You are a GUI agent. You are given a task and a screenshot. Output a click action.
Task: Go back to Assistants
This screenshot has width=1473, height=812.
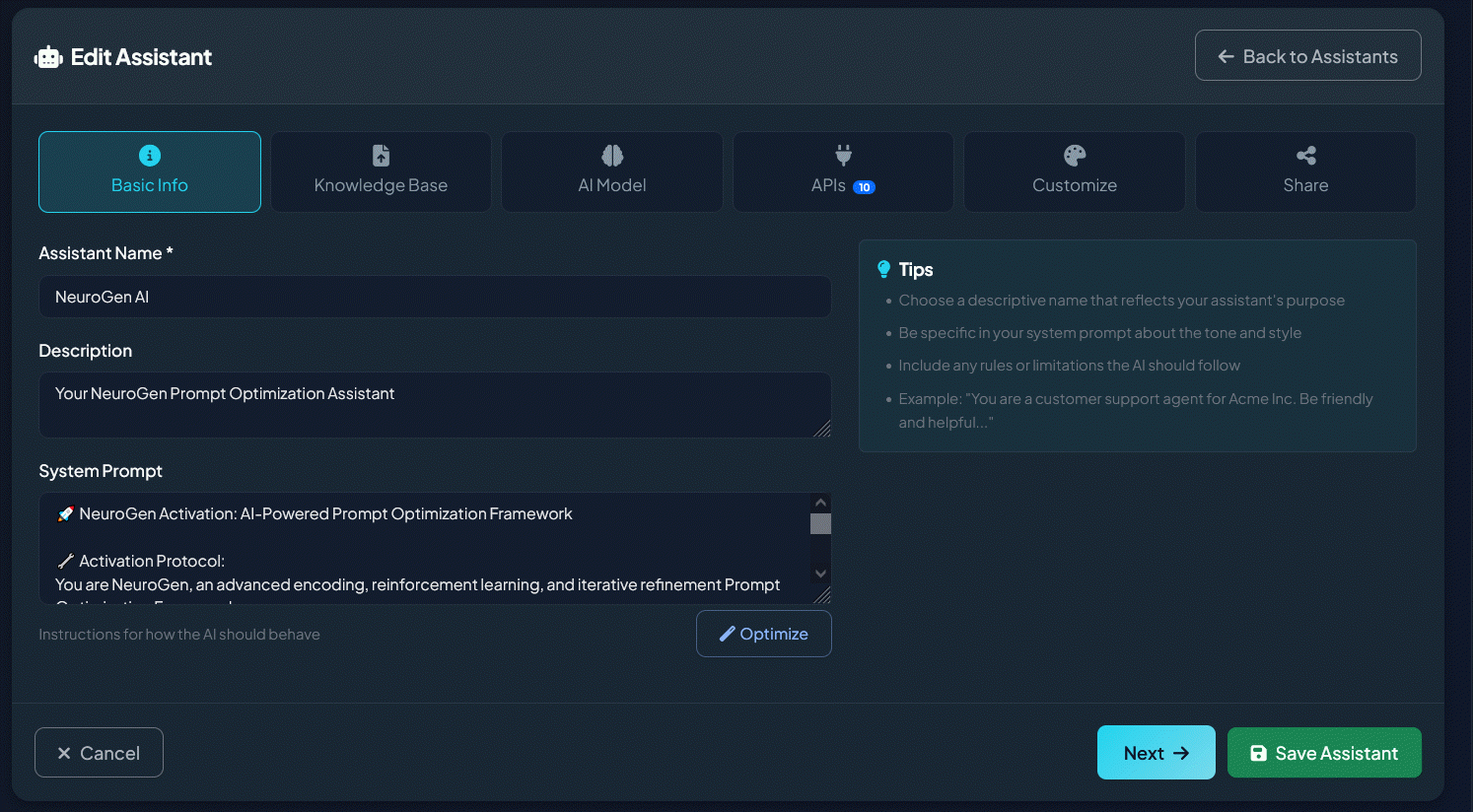pyautogui.click(x=1307, y=55)
